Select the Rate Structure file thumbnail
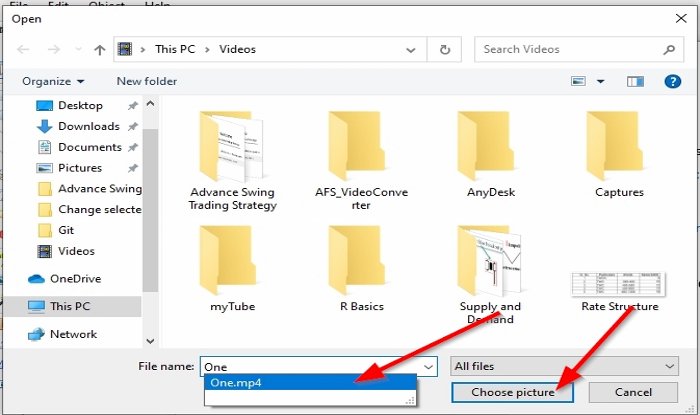The height and width of the screenshot is (415, 700). click(619, 290)
